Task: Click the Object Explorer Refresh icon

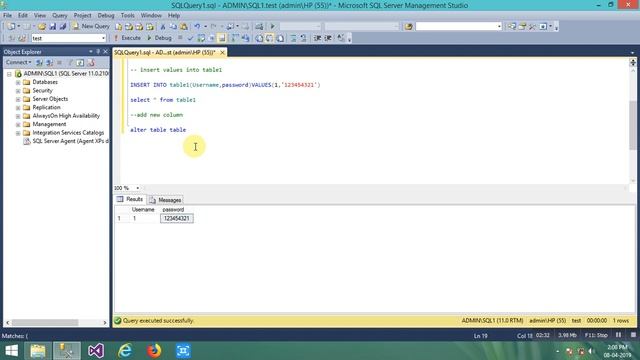Action: 80,62
